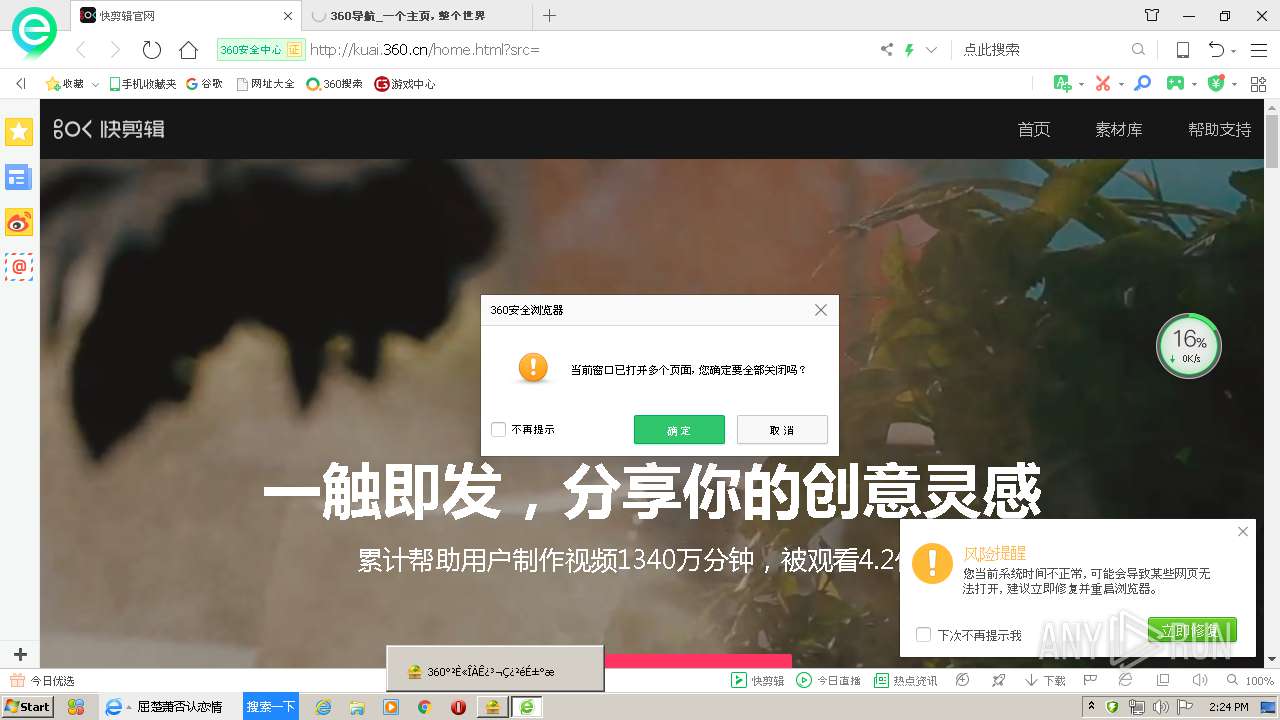1280x720 pixels.
Task: Click the URL address field
Action: (590, 50)
